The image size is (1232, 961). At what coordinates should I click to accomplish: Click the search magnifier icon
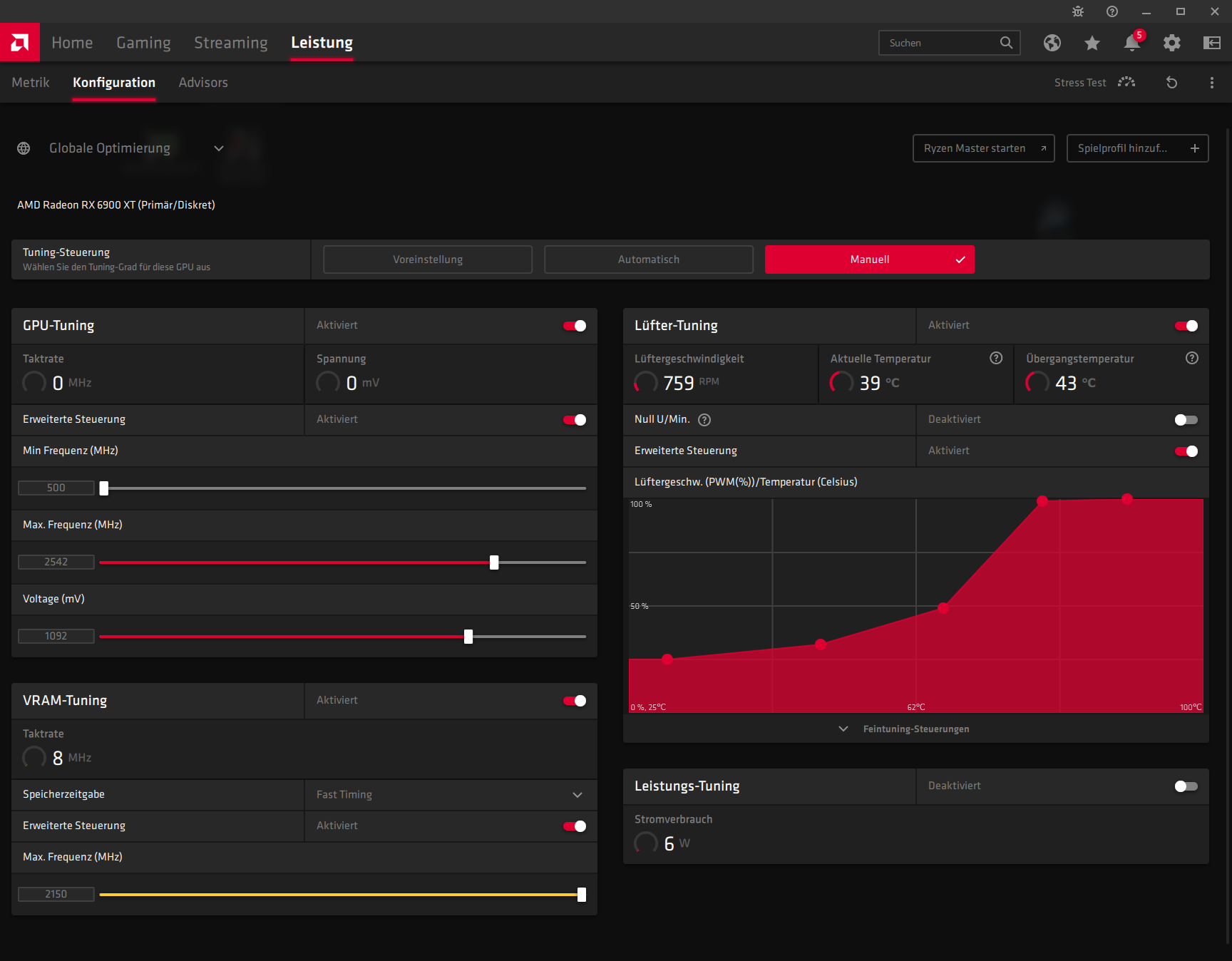click(1006, 43)
